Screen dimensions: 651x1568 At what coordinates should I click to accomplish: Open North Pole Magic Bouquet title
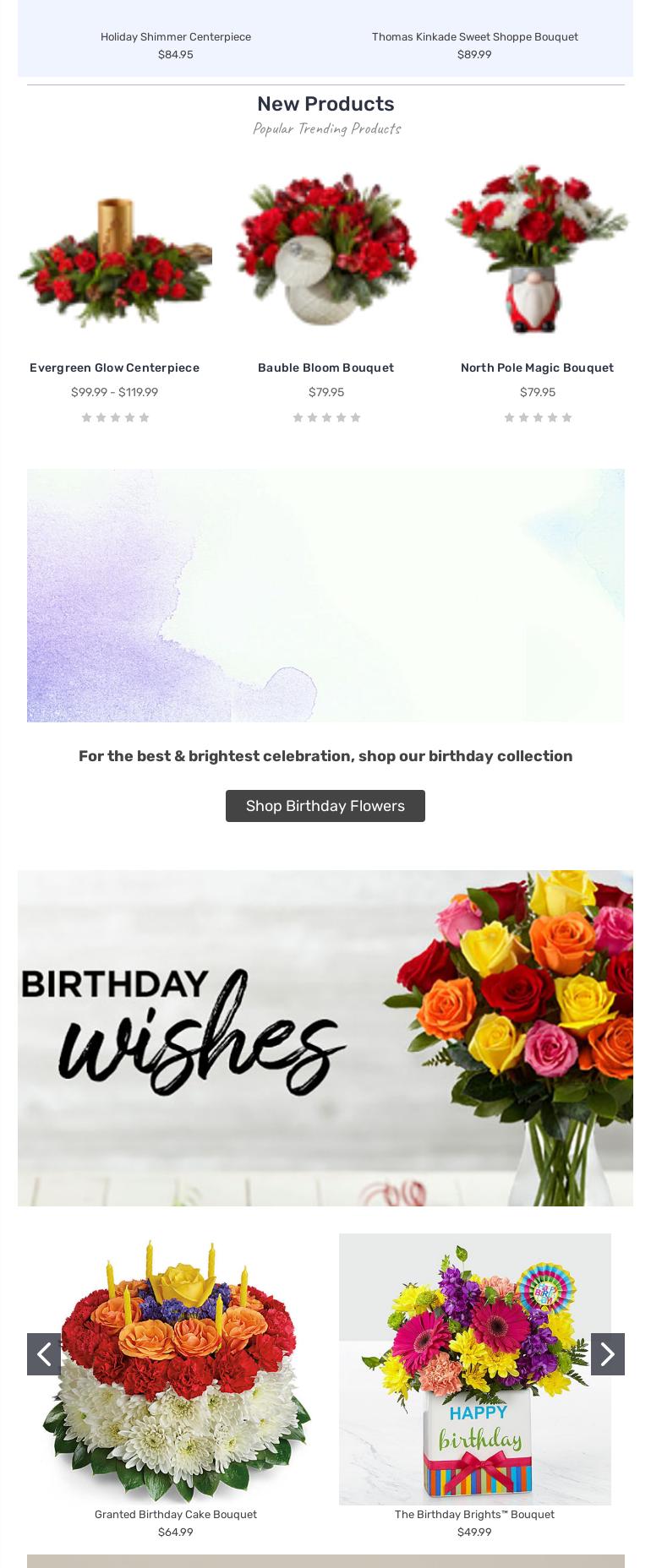(537, 367)
